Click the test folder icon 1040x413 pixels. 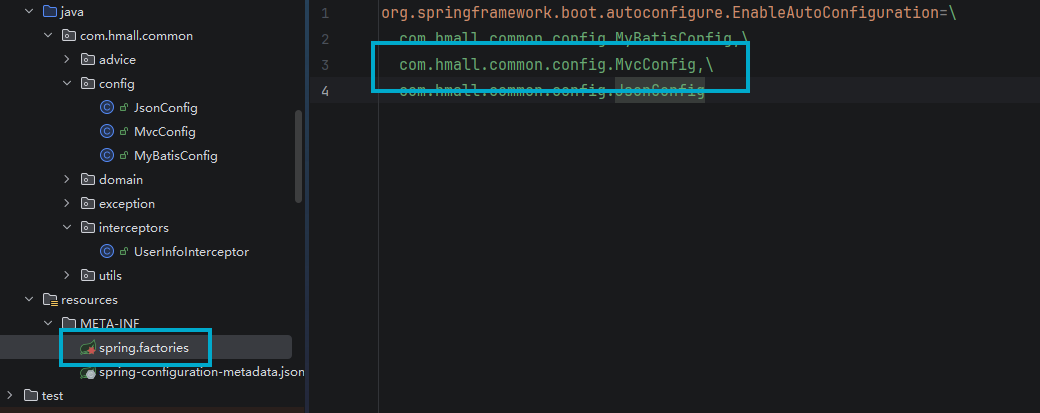point(31,396)
